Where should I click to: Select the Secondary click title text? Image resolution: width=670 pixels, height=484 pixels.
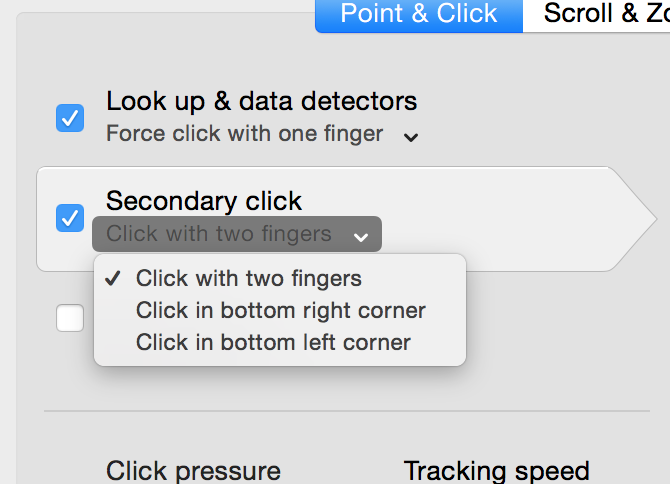(x=204, y=201)
